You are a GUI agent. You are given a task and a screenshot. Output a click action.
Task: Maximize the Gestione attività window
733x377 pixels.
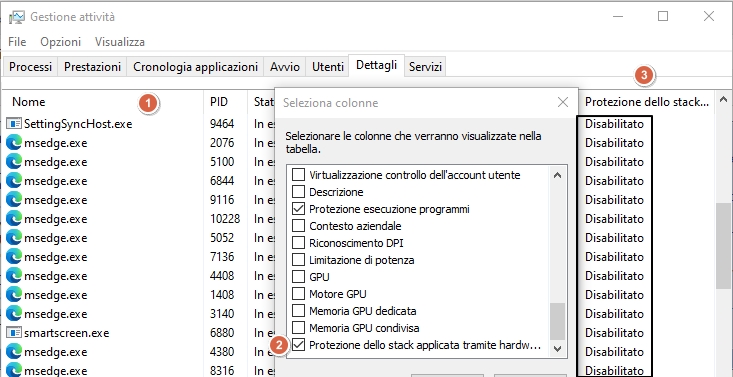pos(662,16)
